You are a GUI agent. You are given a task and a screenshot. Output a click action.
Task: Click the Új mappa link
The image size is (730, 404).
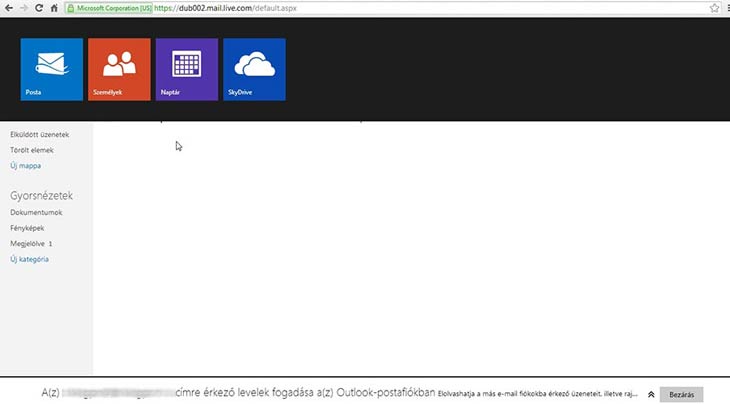coord(25,165)
